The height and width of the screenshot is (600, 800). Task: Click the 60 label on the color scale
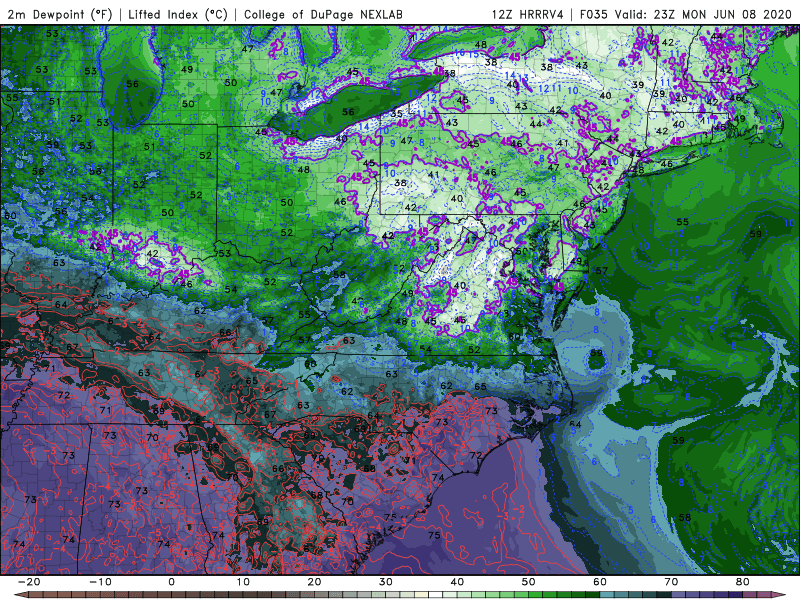coord(600,582)
